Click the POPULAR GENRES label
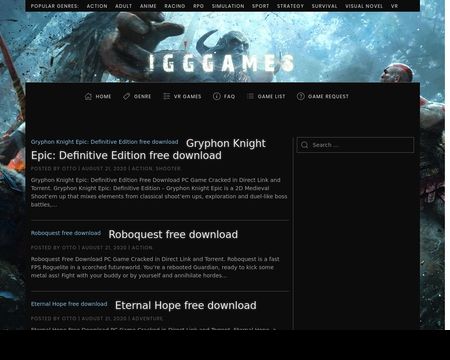The height and width of the screenshot is (360, 450). 55,6
